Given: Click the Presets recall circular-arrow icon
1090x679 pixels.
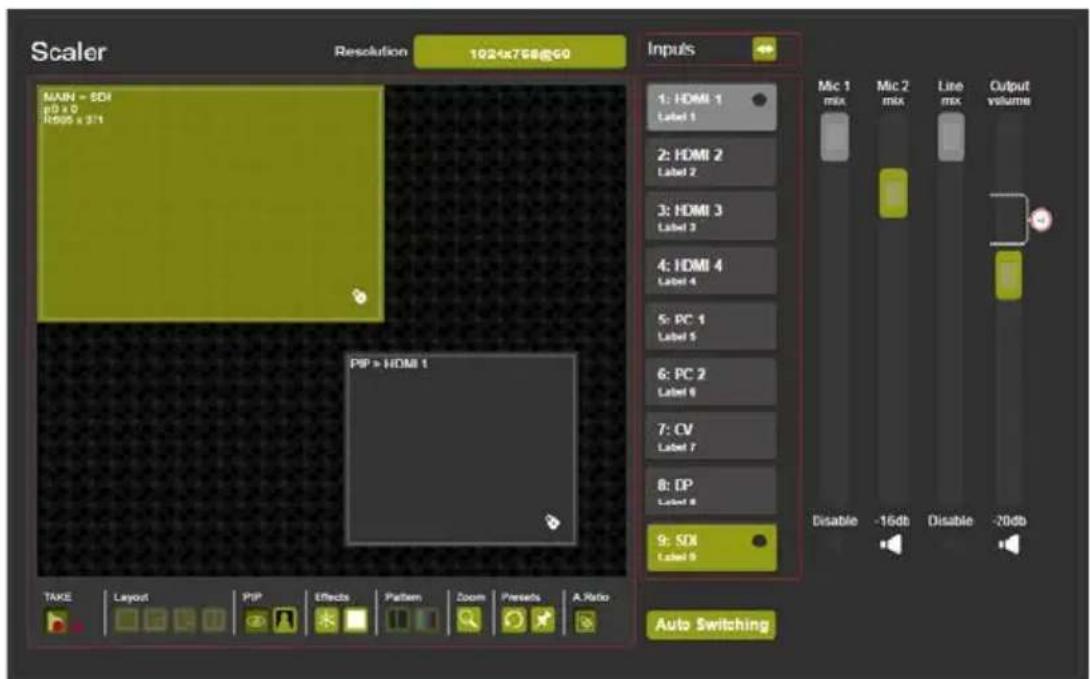Looking at the screenshot, I should [514, 620].
